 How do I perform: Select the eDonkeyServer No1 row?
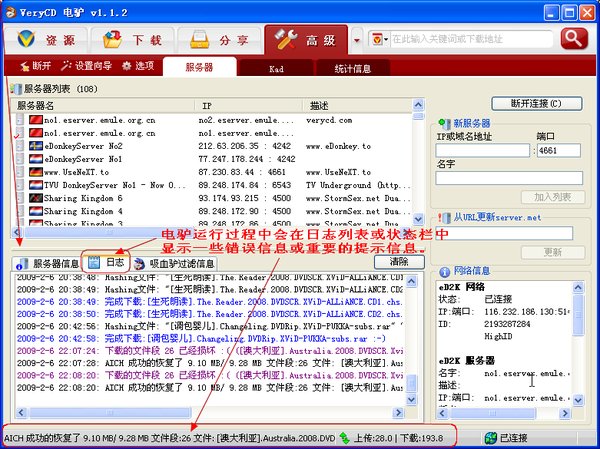213,159
